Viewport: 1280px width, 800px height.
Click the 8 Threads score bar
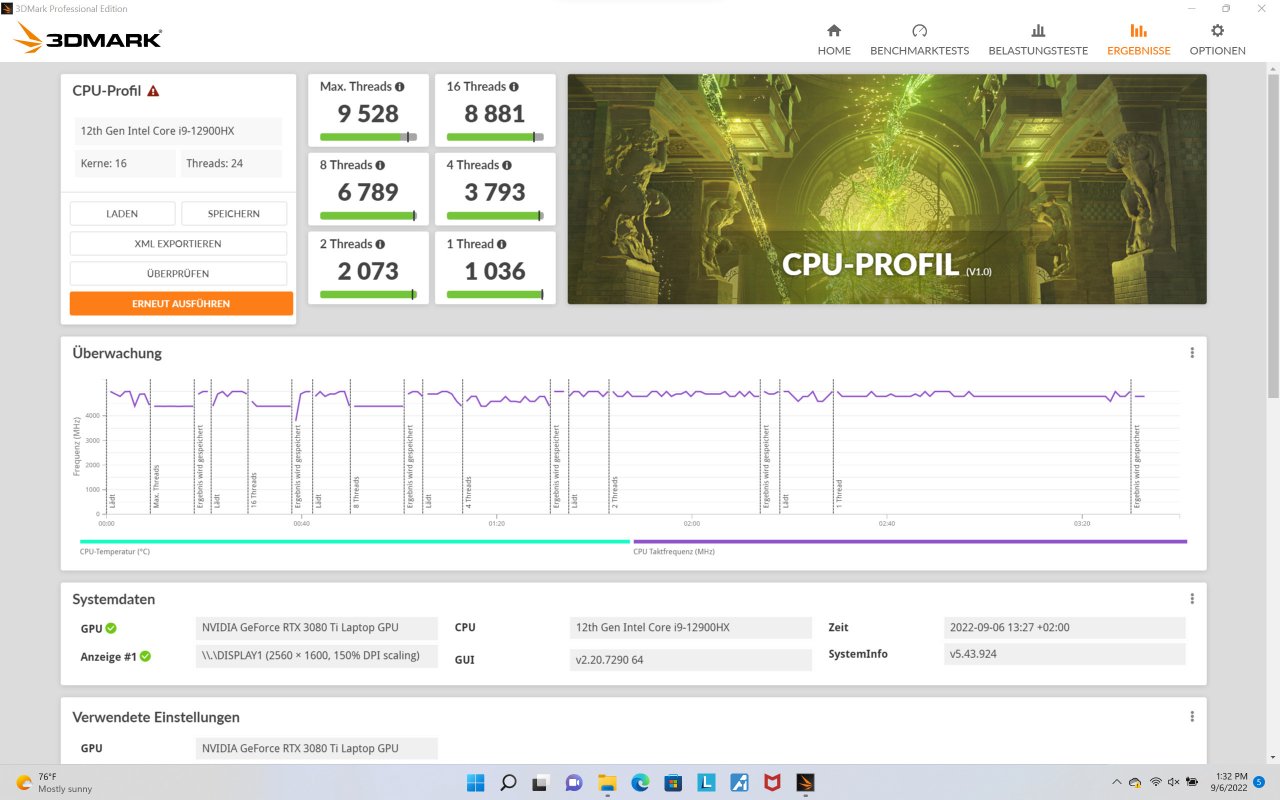point(368,215)
